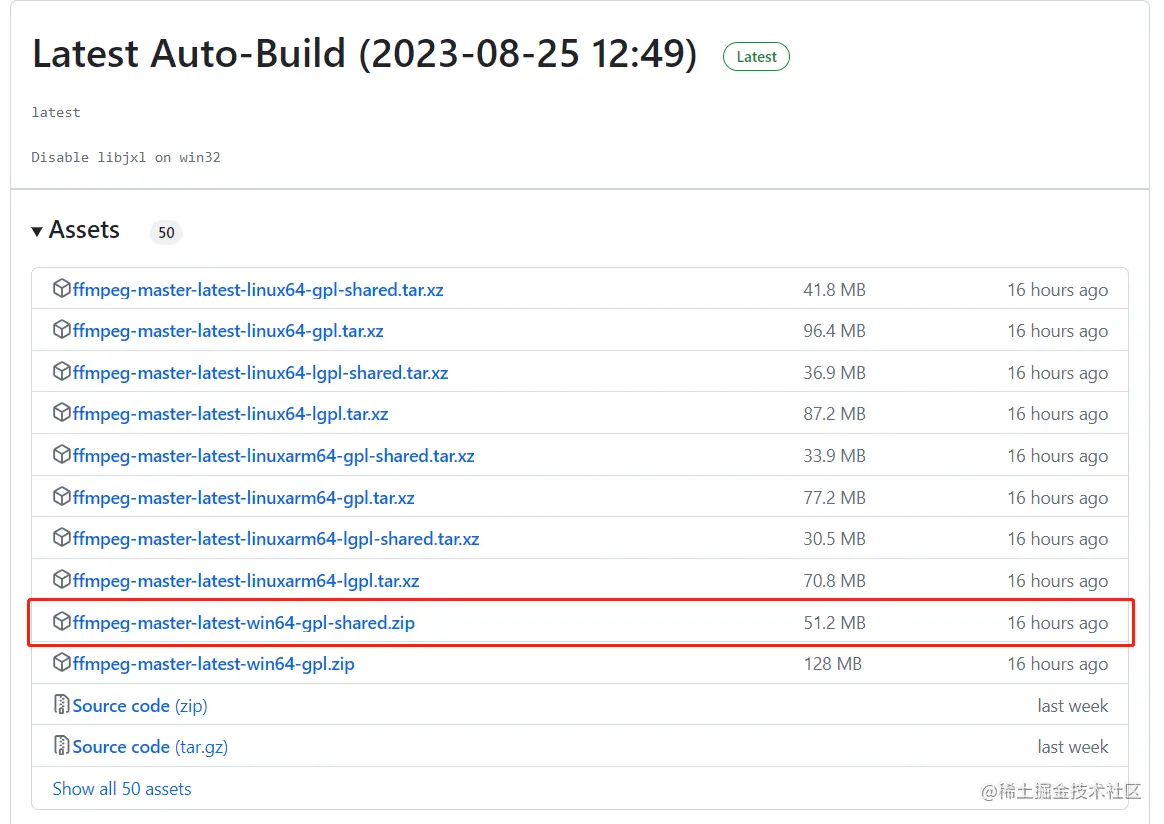Download ffmpeg-master-latest-linuxarm64-lgpl-shared.tar.xz
The height and width of the screenshot is (824, 1164).
(276, 540)
